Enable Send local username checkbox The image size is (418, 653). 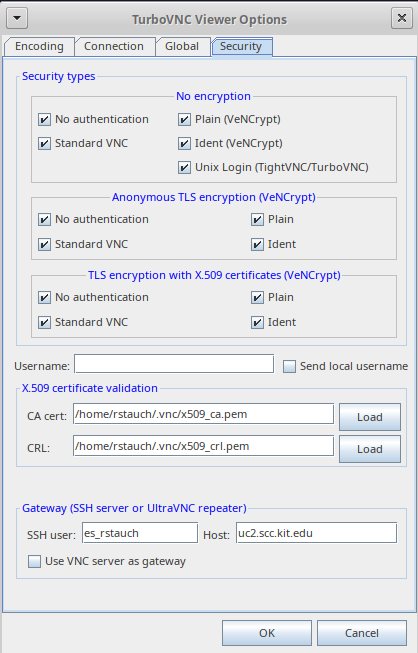pyautogui.click(x=289, y=366)
